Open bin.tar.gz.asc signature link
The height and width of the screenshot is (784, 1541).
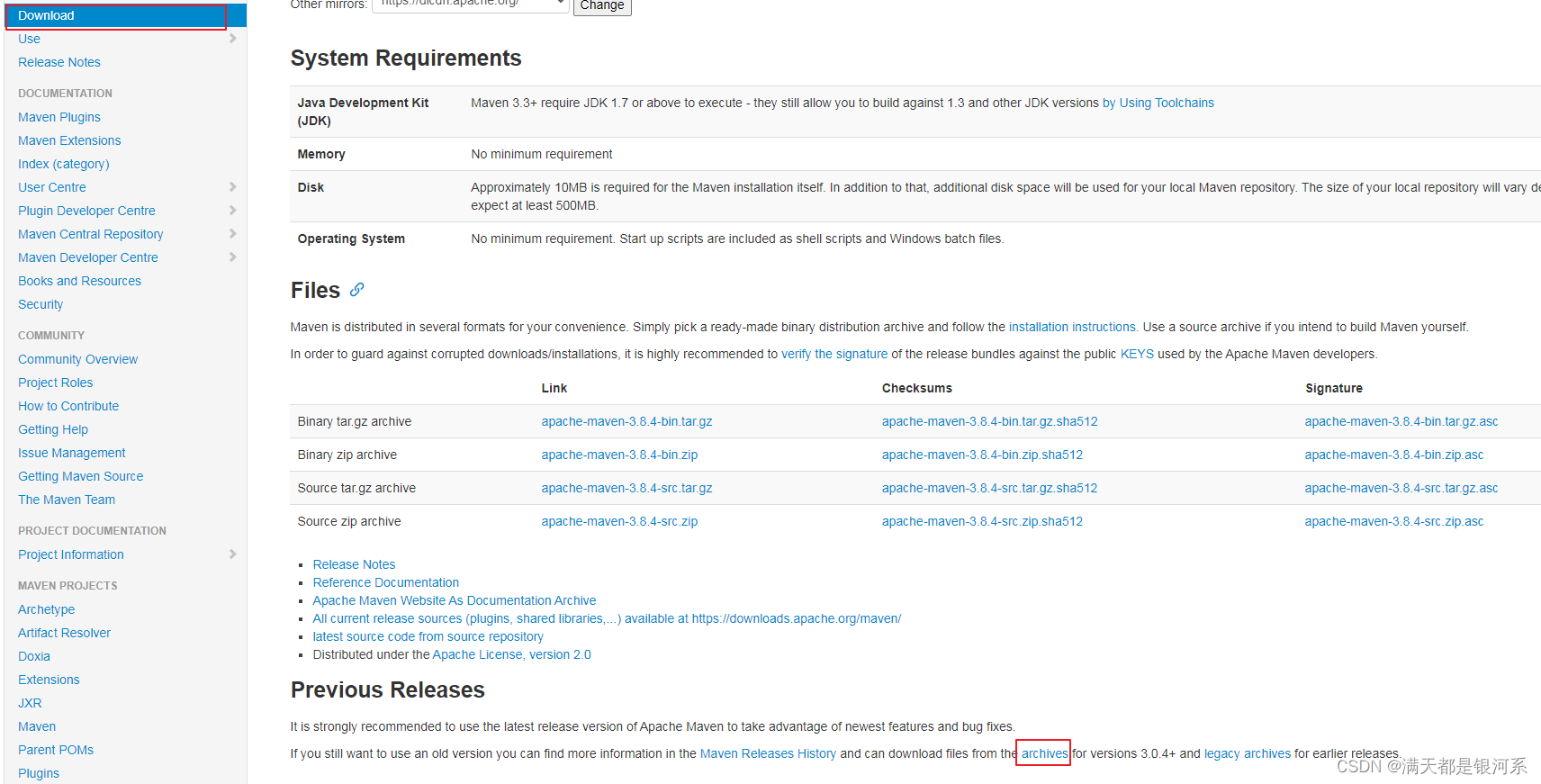(1401, 421)
